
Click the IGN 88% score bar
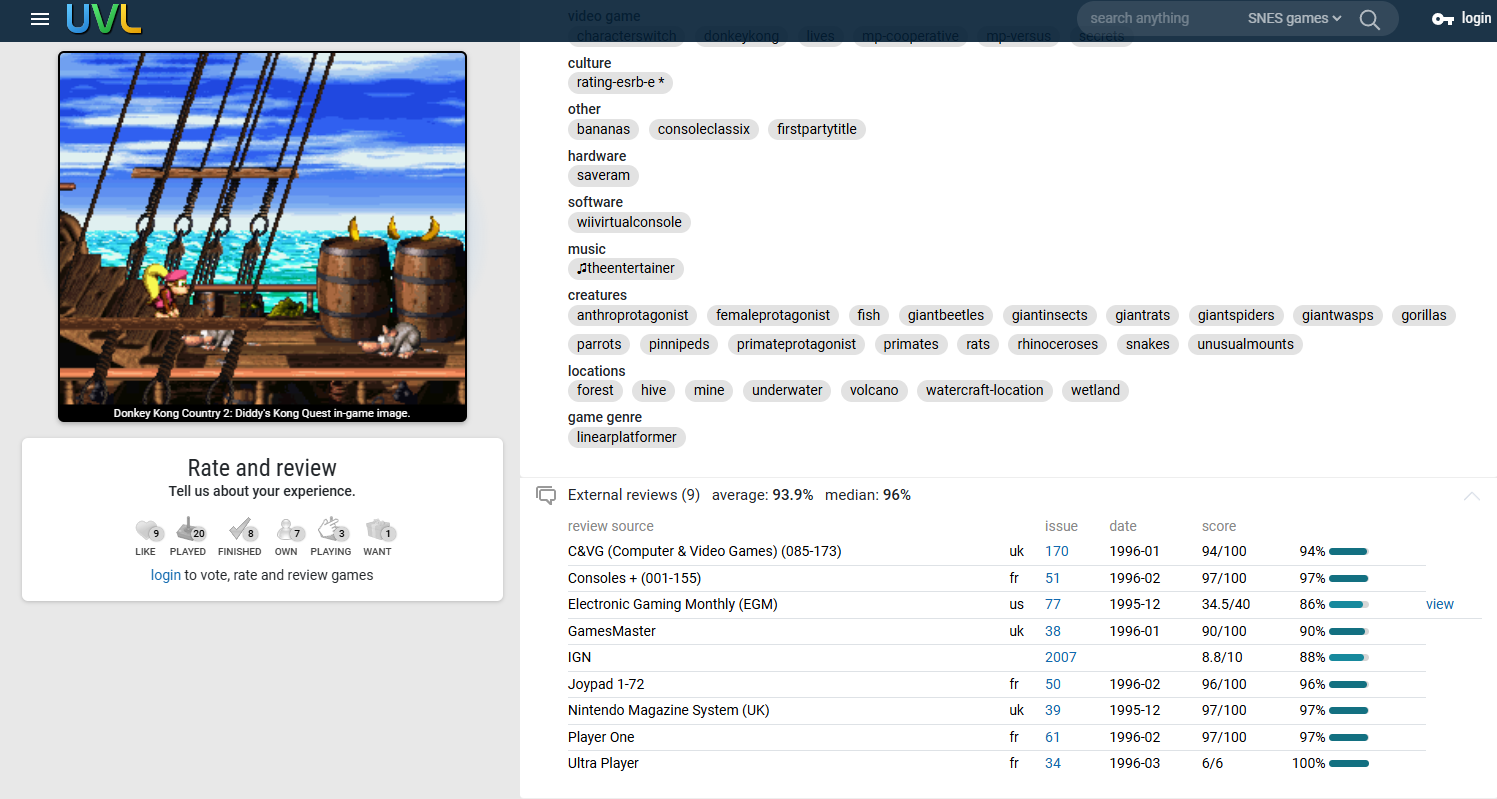(1349, 658)
